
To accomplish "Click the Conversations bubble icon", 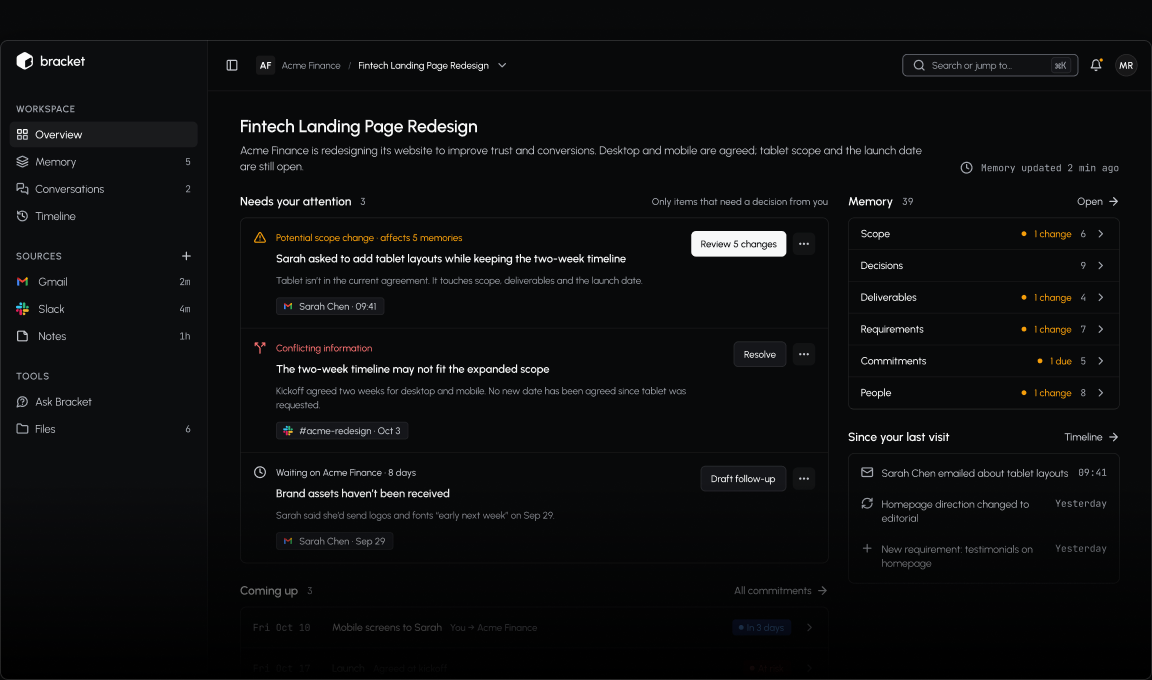I will tap(23, 189).
